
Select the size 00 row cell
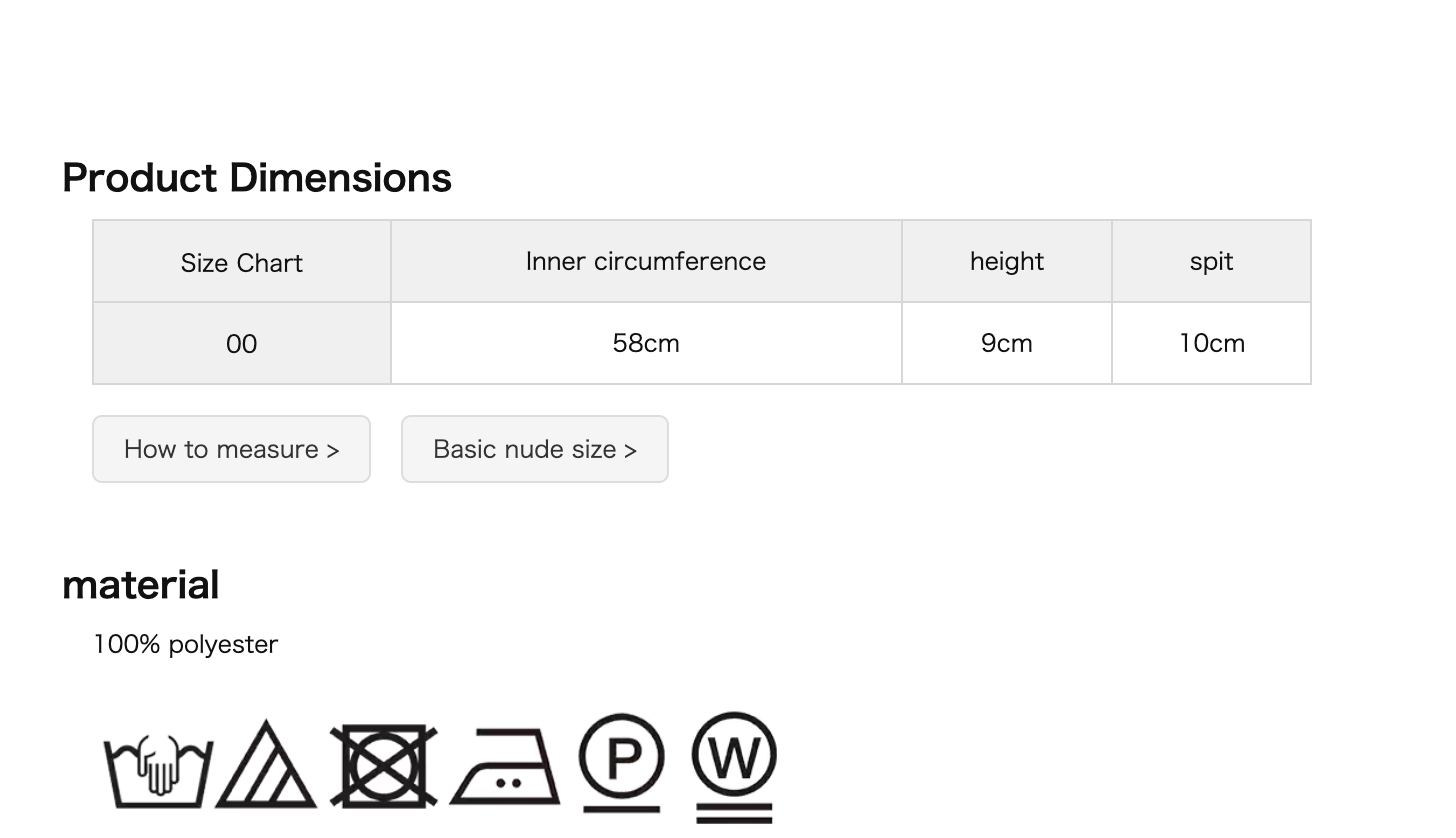pos(242,343)
